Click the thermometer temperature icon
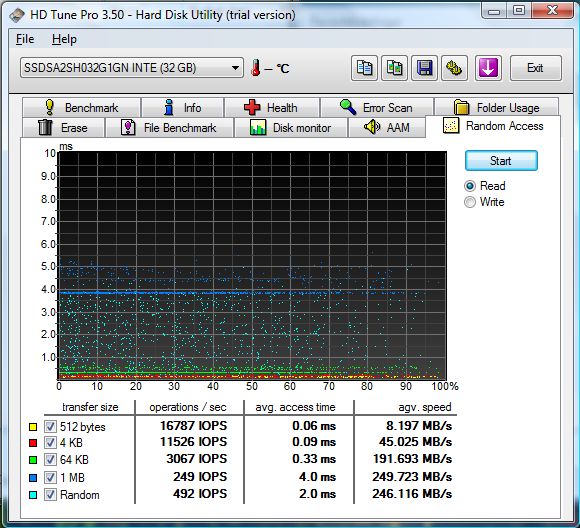Viewport: 580px width, 528px height. point(256,68)
